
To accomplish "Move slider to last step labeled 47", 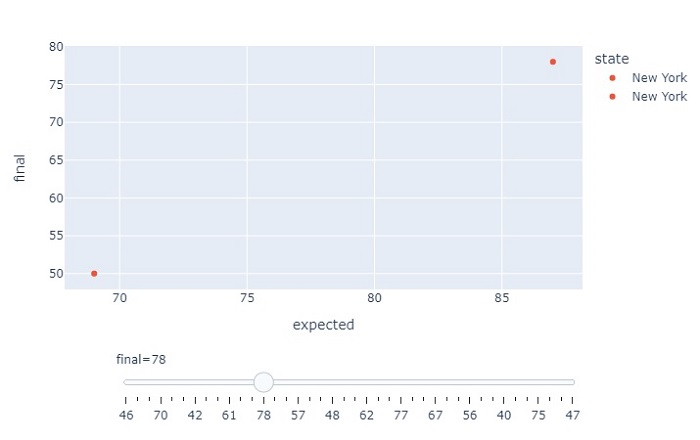I will [573, 382].
